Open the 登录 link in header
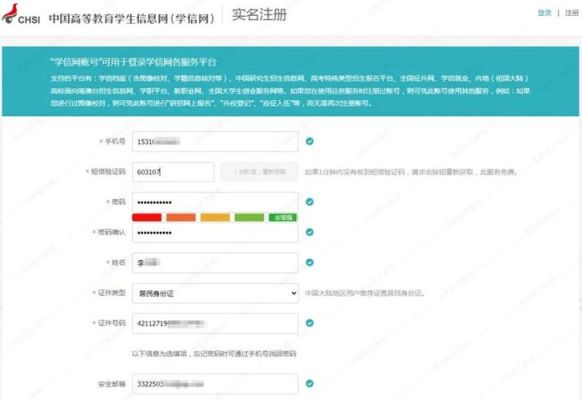The image size is (582, 400). pos(545,13)
